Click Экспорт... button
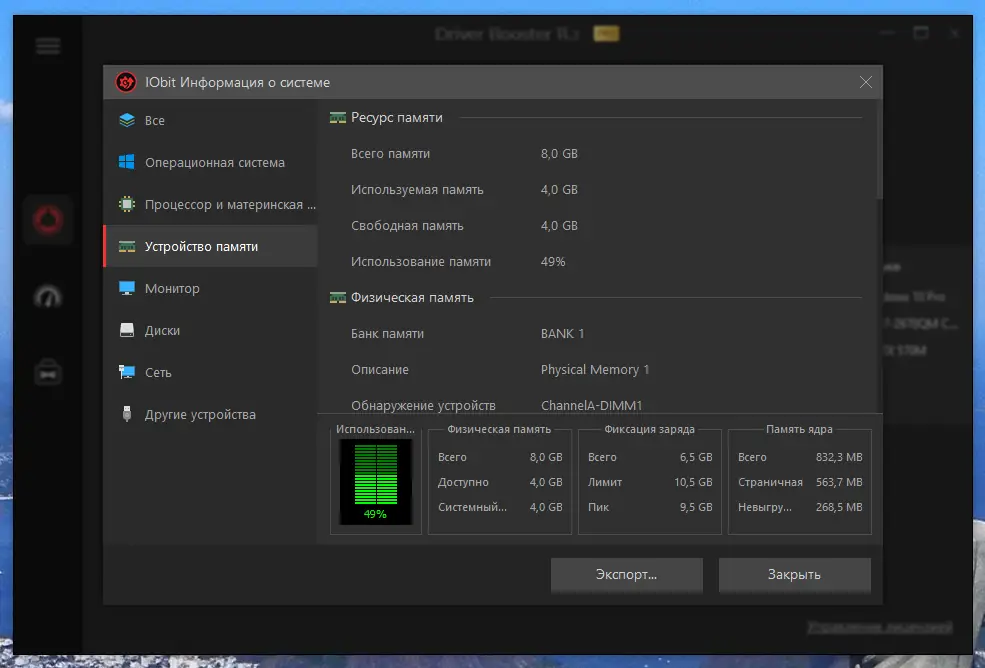The height and width of the screenshot is (668, 985). point(626,574)
